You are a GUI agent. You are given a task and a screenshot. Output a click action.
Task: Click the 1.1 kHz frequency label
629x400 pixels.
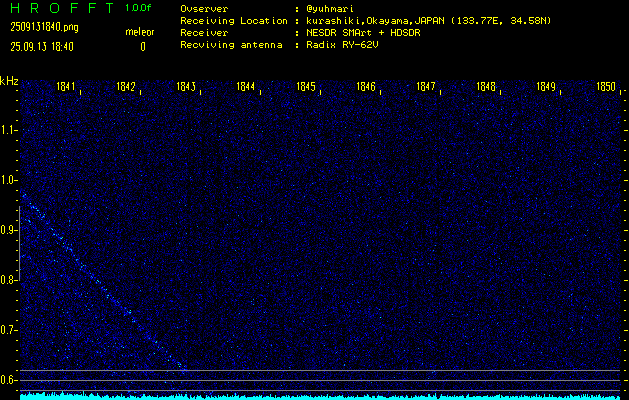[x=6, y=130]
